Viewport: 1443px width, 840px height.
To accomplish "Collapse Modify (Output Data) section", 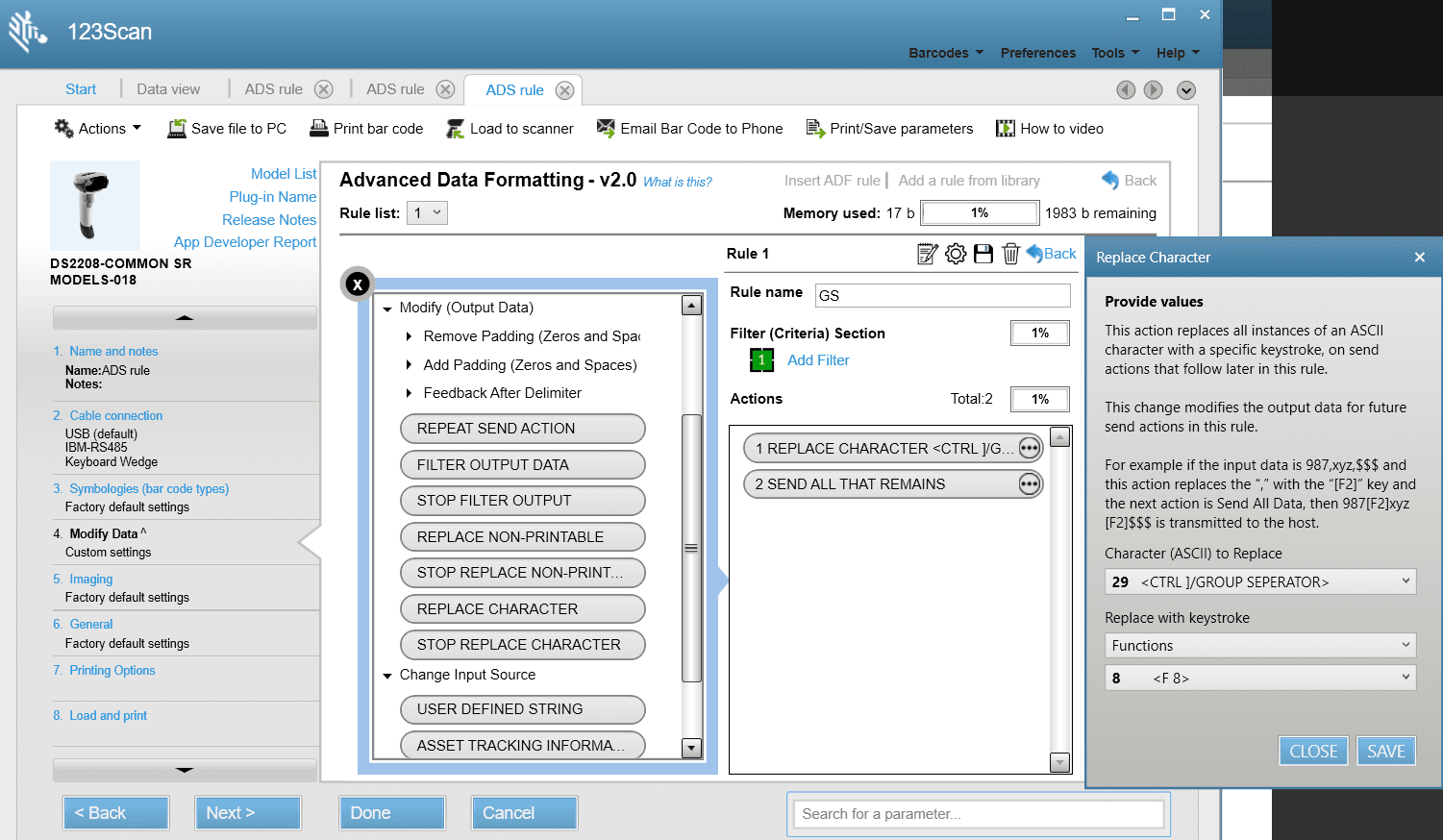I will pyautogui.click(x=387, y=309).
